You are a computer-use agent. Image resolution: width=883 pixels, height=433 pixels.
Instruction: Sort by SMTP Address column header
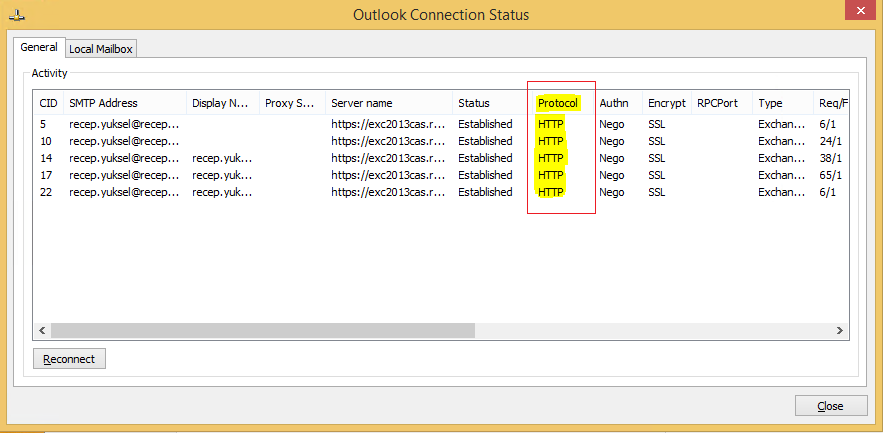click(x=125, y=103)
